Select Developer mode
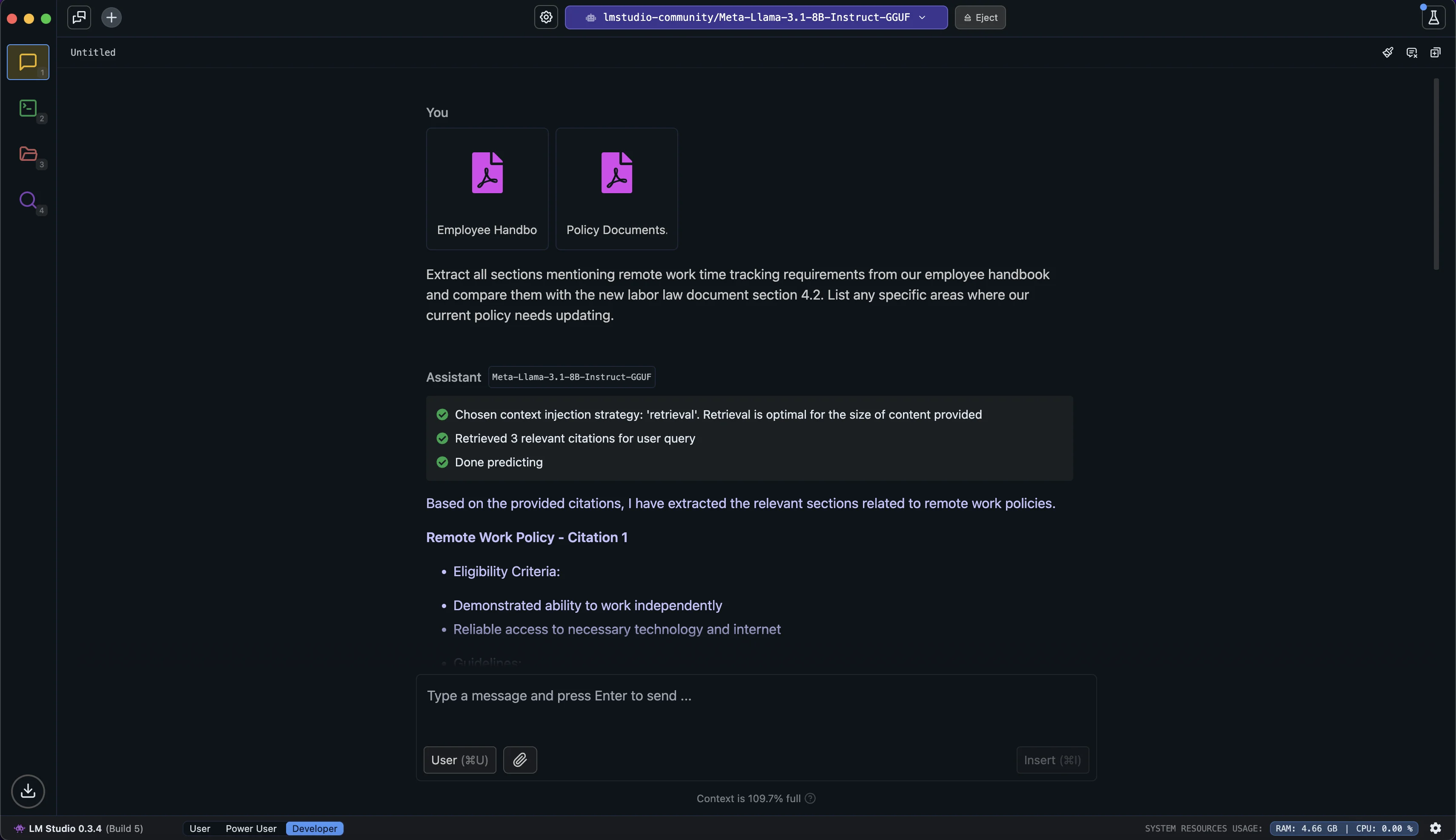The image size is (1456, 840). tap(315, 829)
